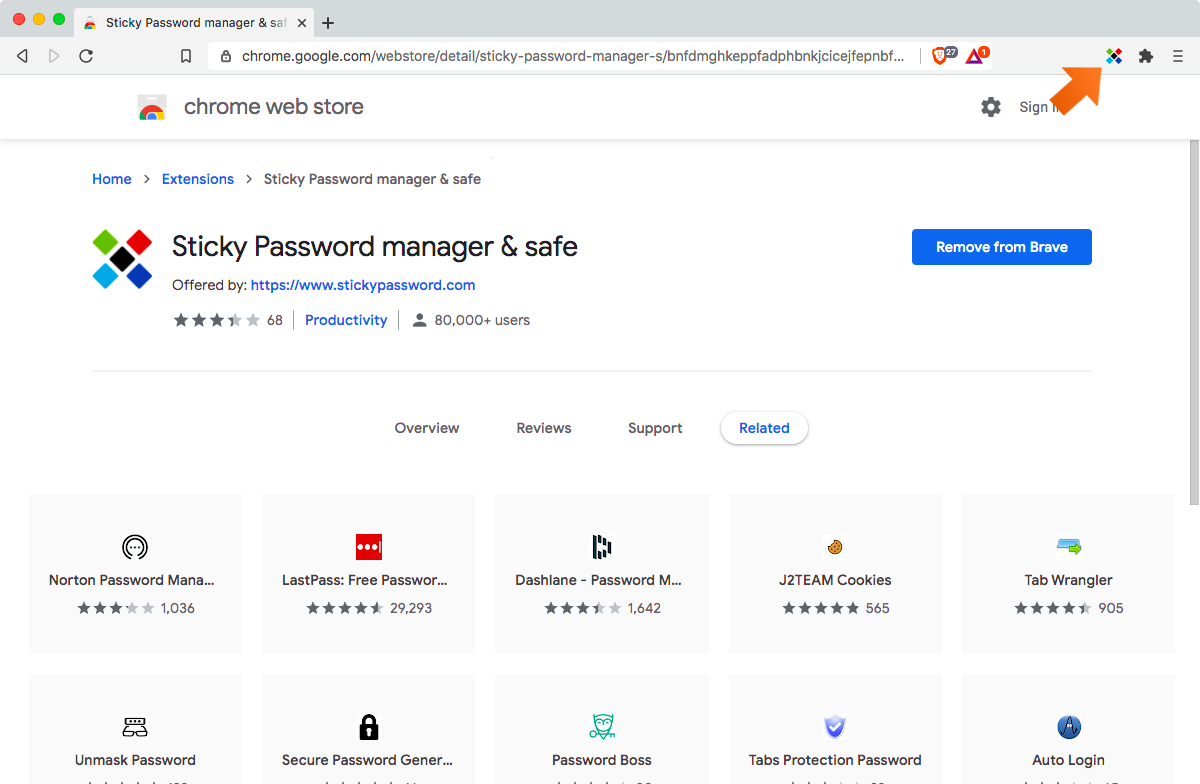Click the Sticky Password manager & safe heading

tap(375, 246)
